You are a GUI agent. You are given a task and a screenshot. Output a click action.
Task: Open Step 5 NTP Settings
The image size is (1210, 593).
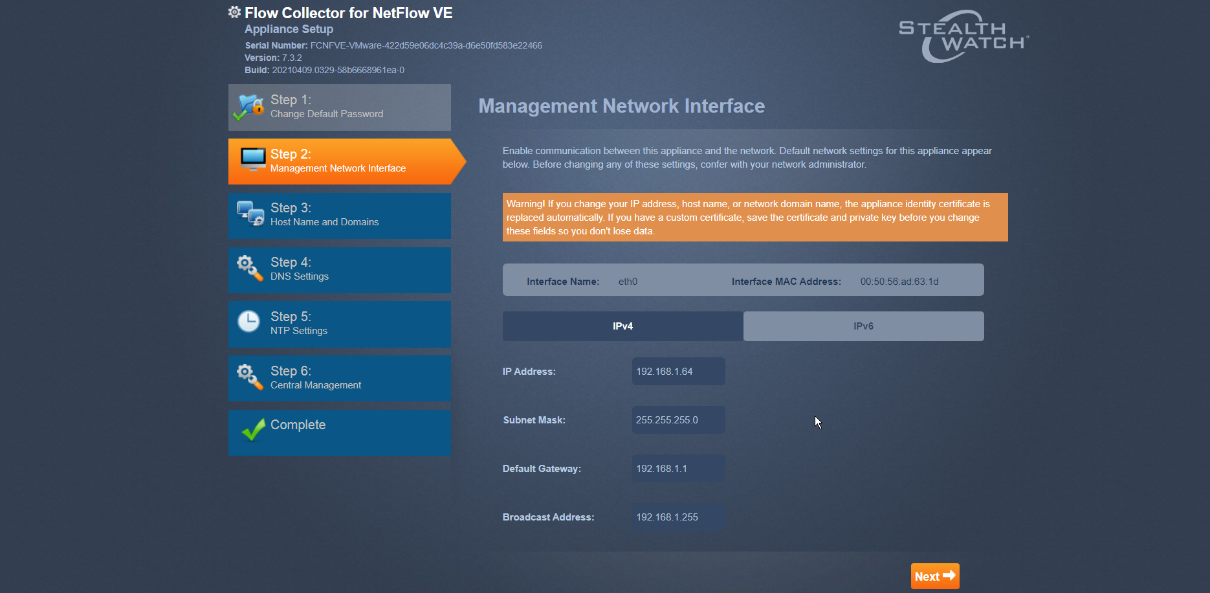coord(339,323)
